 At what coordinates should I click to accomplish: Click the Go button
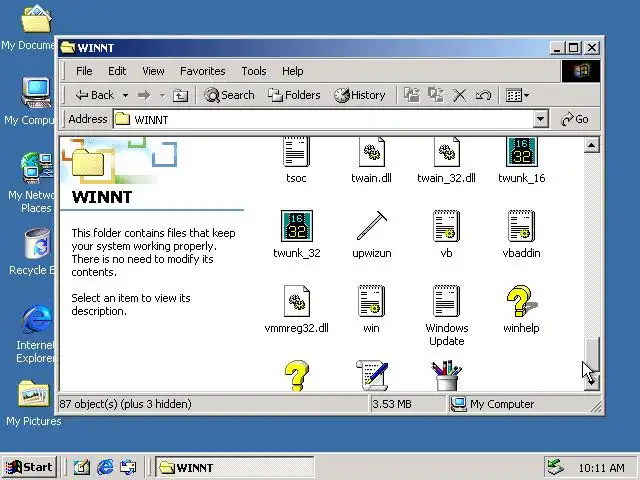[x=574, y=119]
